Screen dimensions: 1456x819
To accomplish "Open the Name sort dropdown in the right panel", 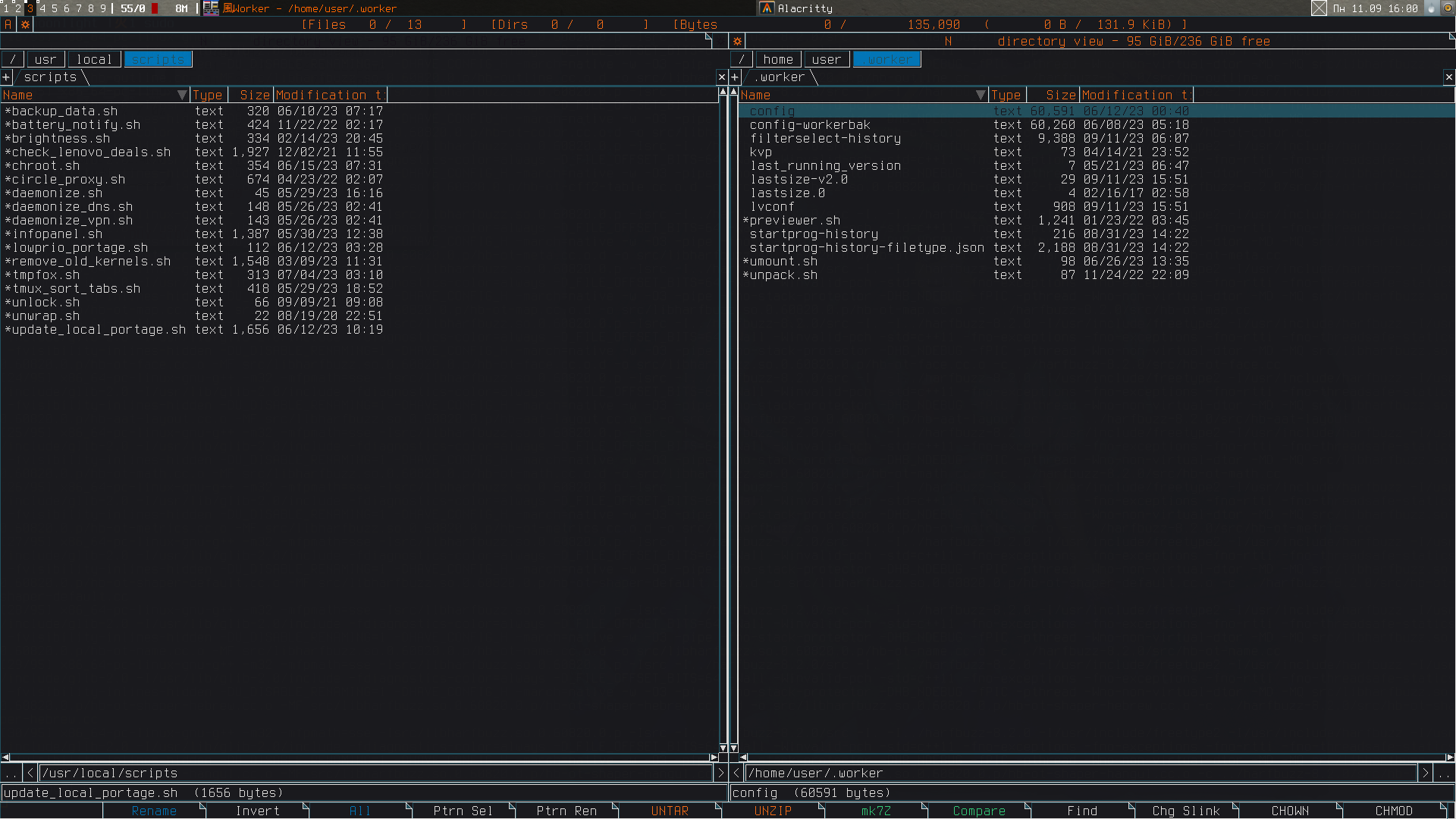I will 981,95.
